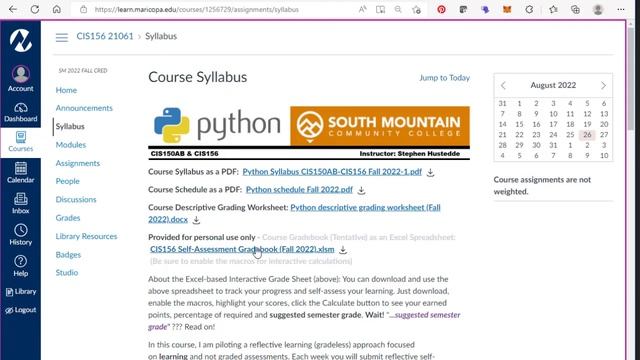Click the browser back arrow

[x=13, y=9]
